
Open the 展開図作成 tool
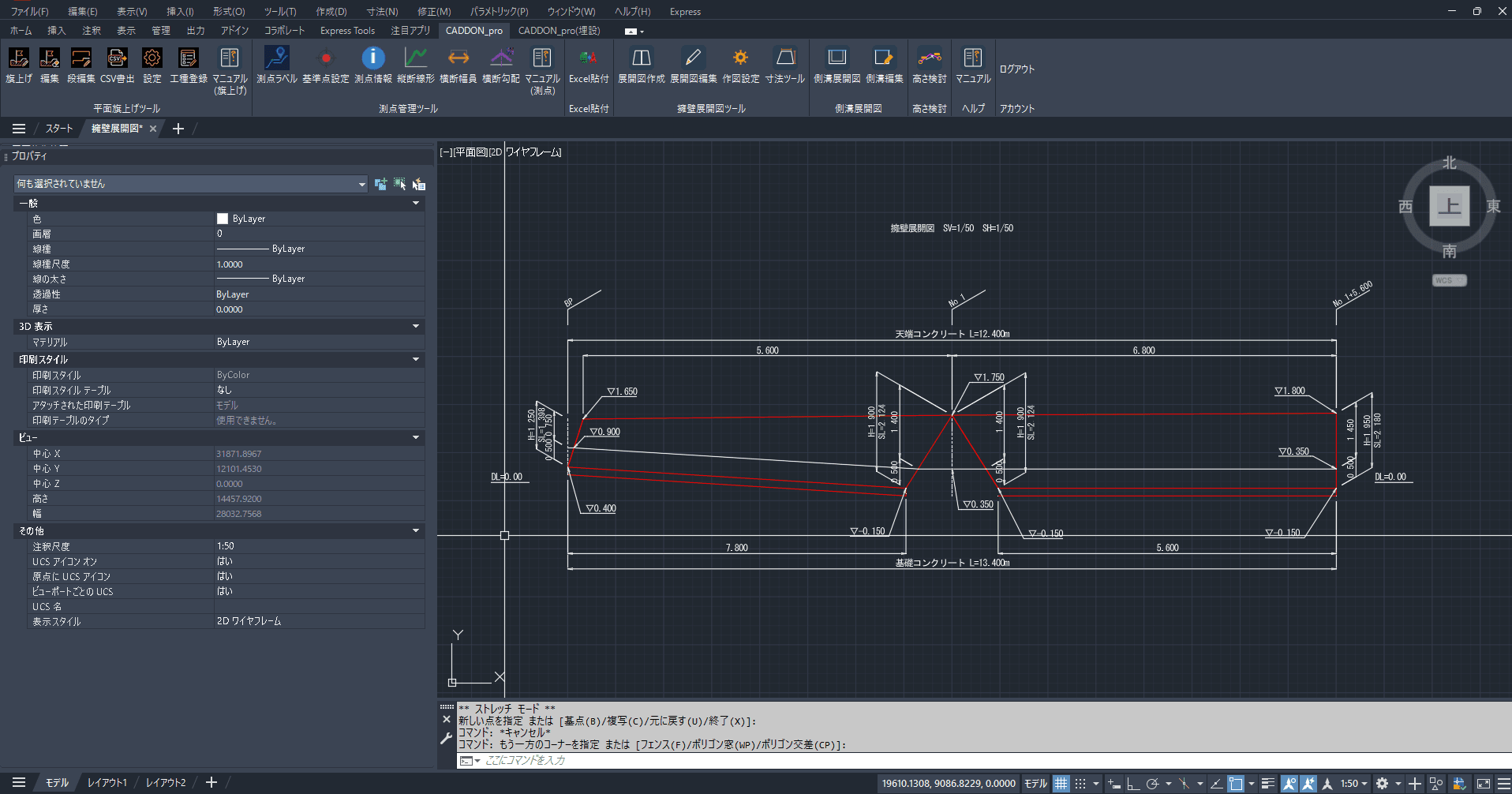pyautogui.click(x=641, y=59)
